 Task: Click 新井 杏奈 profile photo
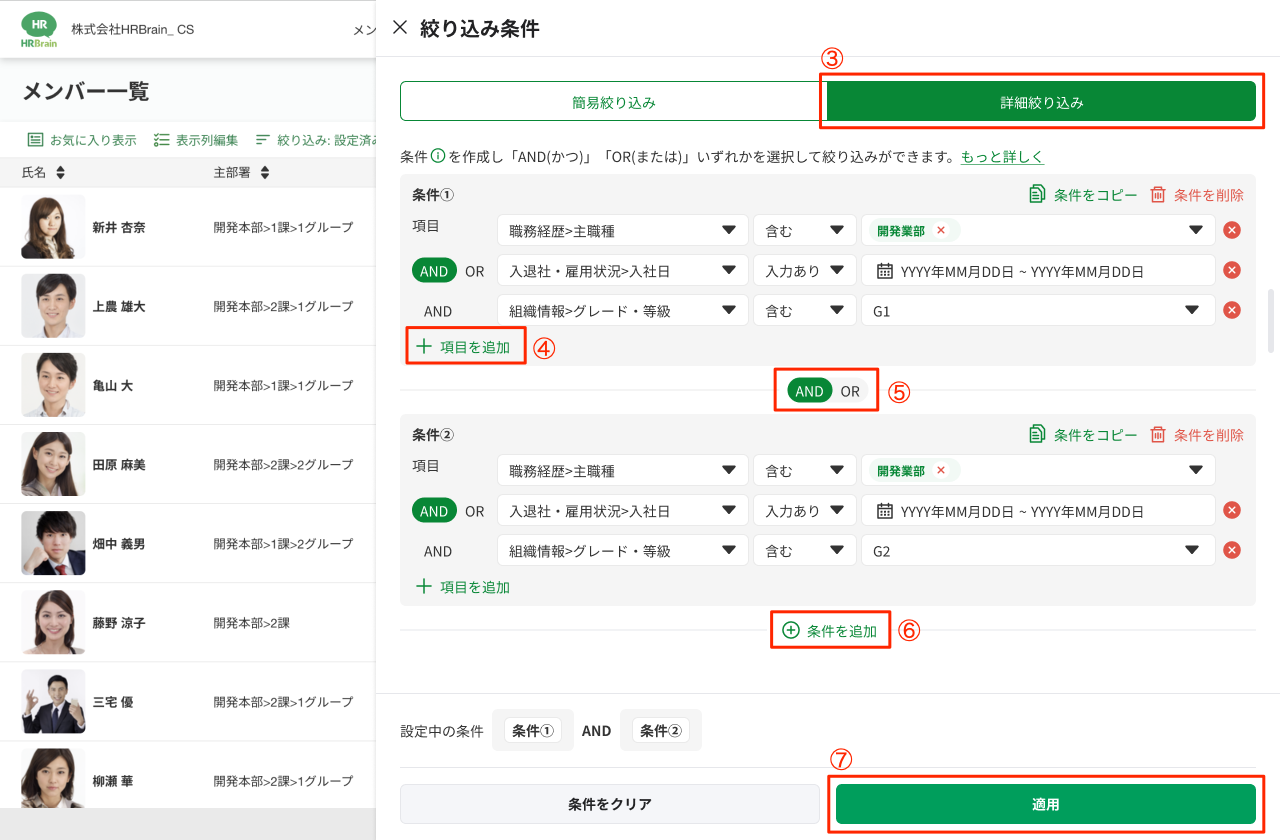(x=53, y=227)
